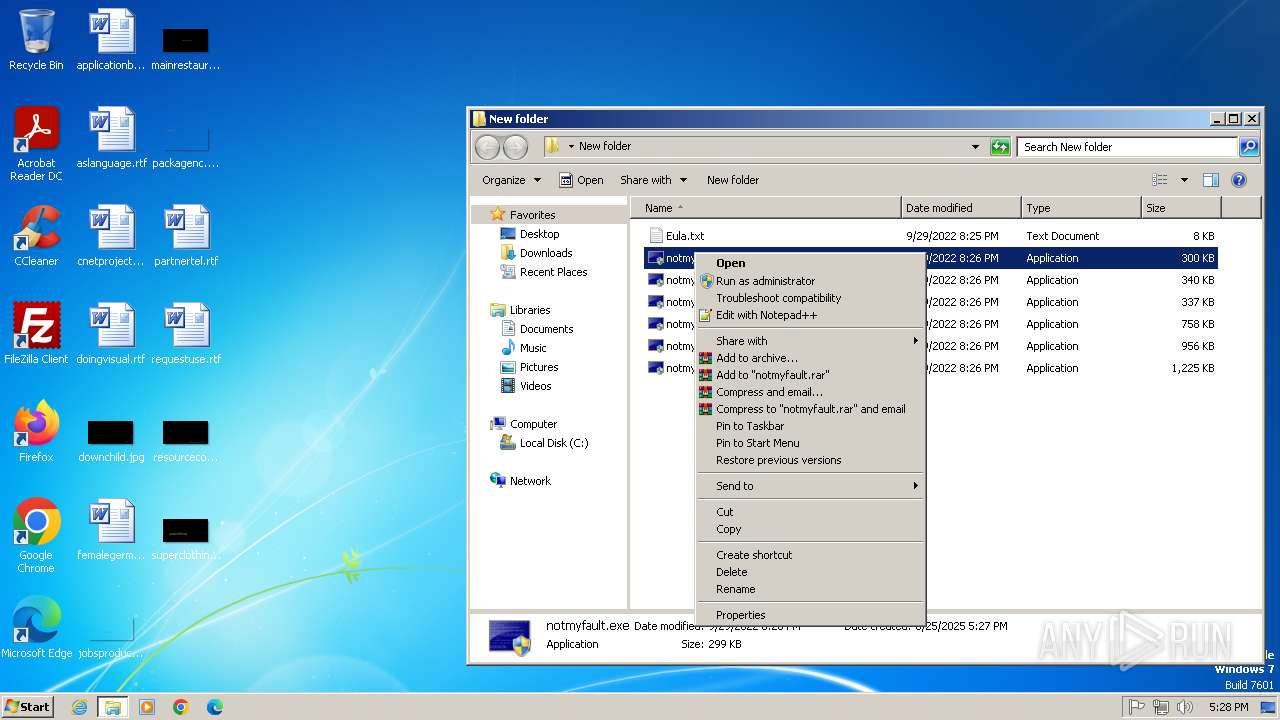Expand the view options dropdown arrow
Screen dimensions: 1280x720
(1184, 180)
